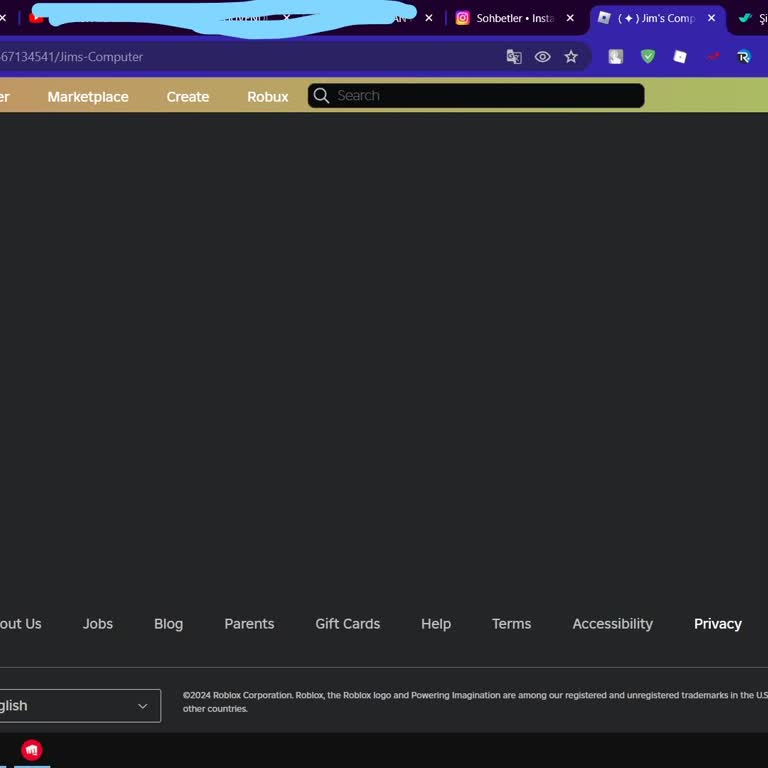Open the green shield extension icon
Viewport: 768px width, 768px height.
coord(648,57)
